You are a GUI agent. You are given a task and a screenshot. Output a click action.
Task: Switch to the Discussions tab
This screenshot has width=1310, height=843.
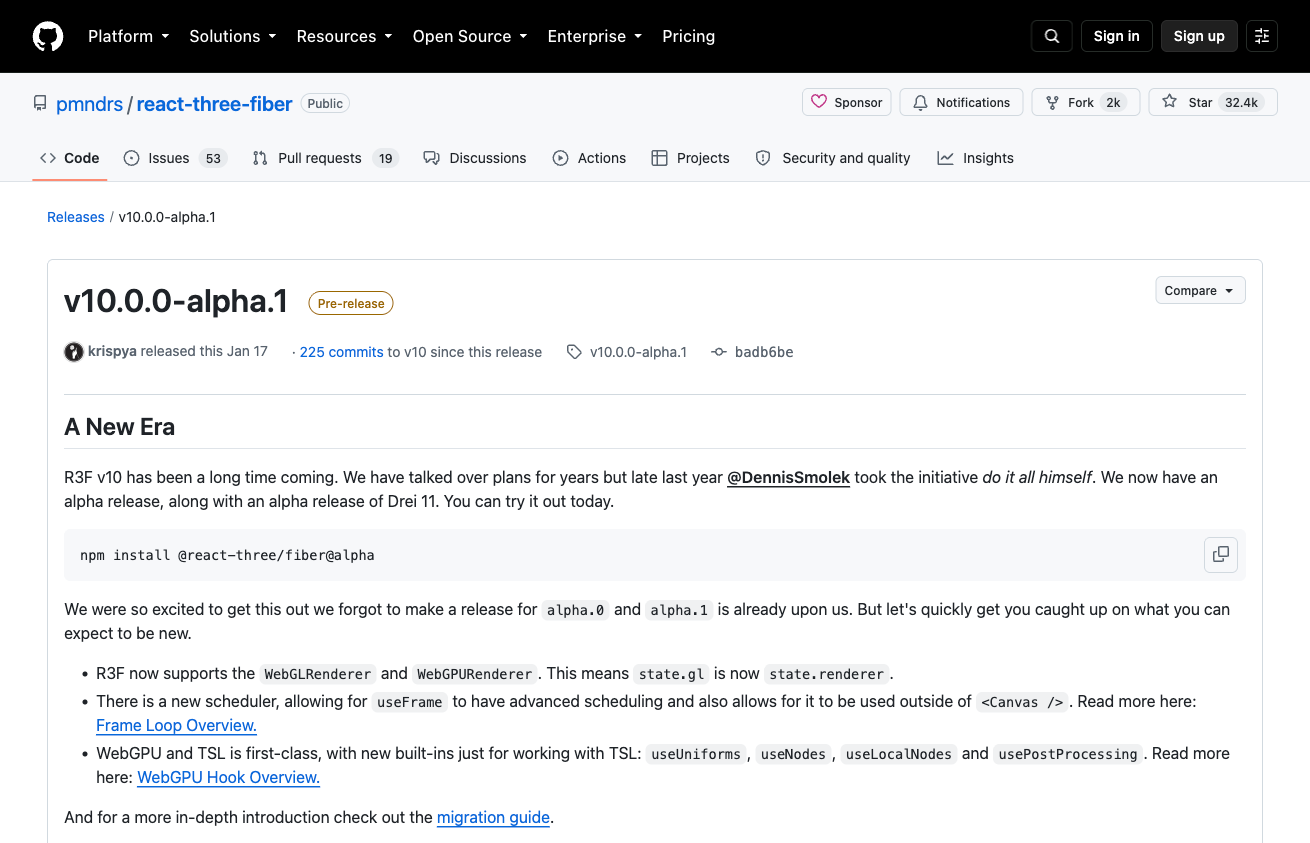click(475, 158)
